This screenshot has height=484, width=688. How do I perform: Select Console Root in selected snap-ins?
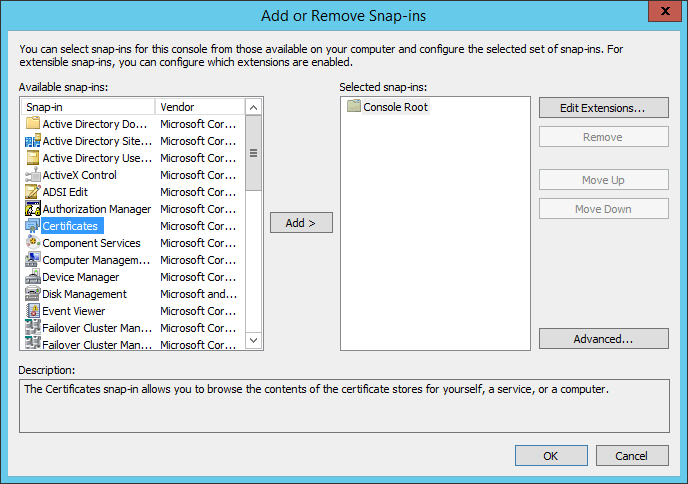click(x=394, y=107)
